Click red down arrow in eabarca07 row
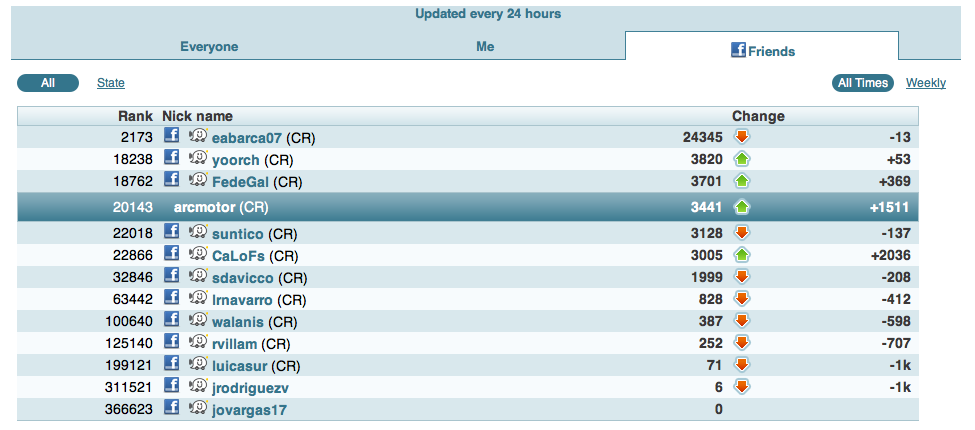 coord(742,136)
